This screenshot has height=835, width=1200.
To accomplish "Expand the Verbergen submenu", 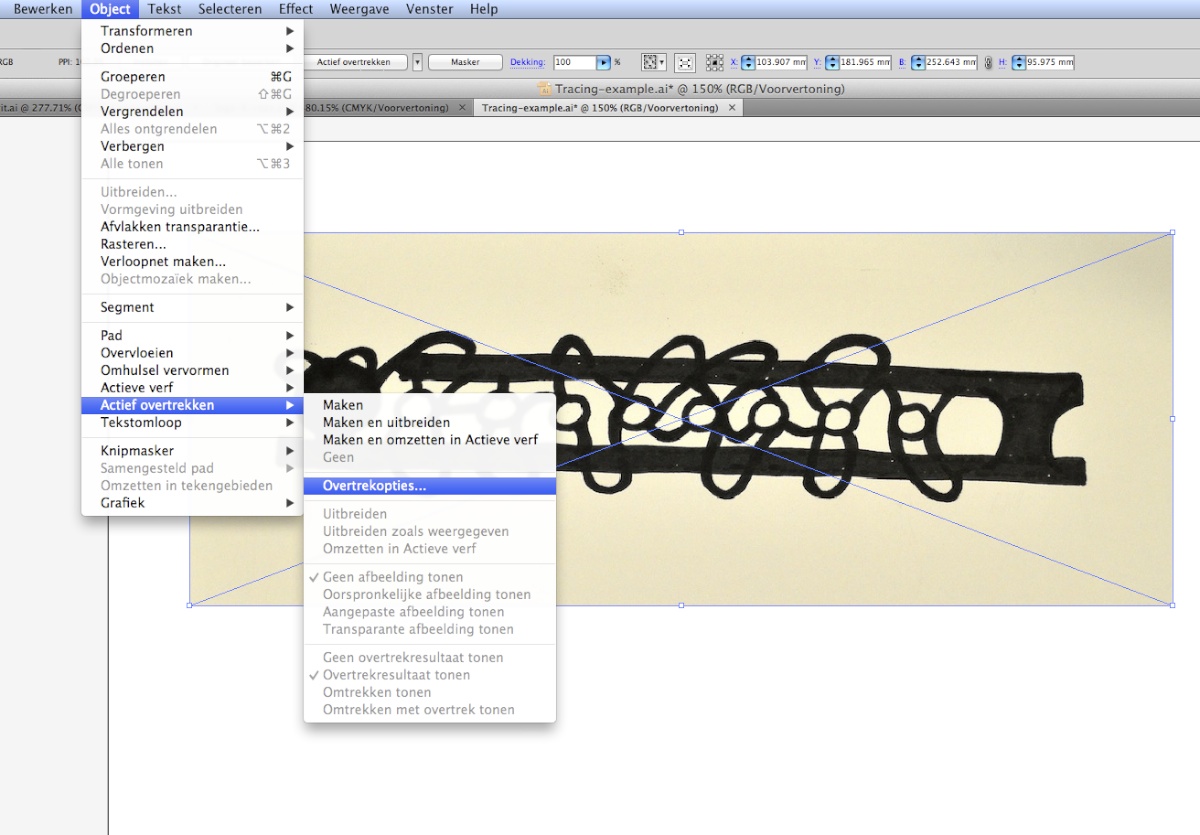I will pos(192,146).
